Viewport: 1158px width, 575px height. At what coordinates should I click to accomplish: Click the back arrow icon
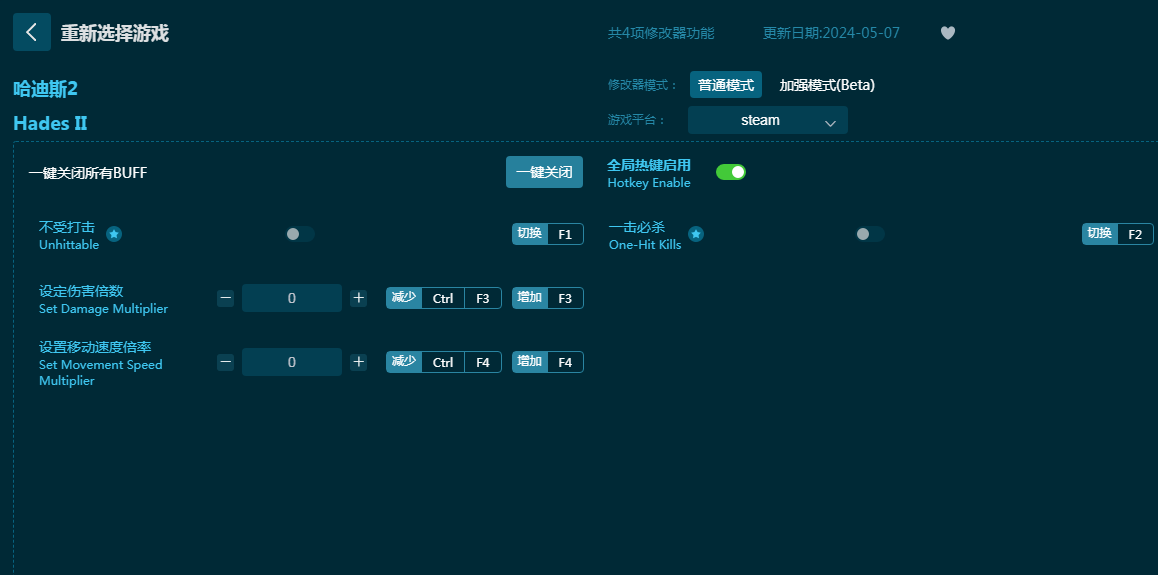pyautogui.click(x=32, y=32)
